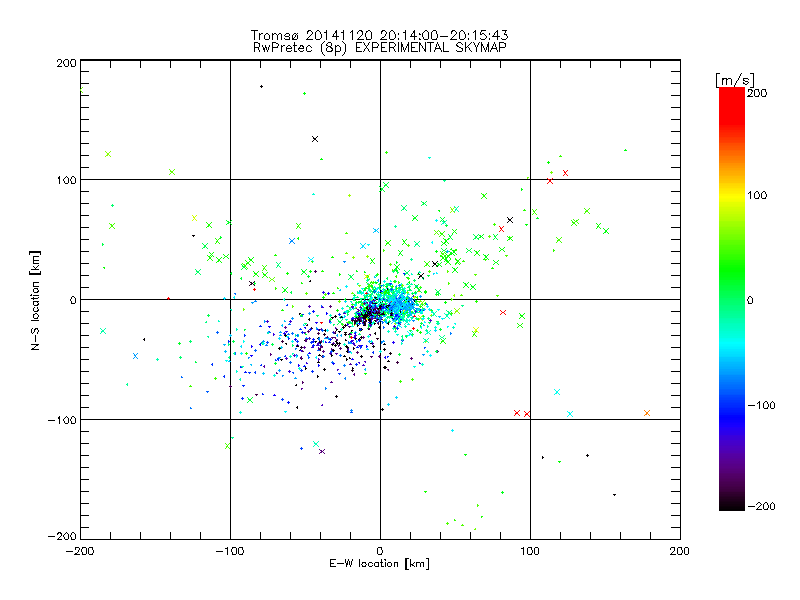Screen dimensions: 800x600
Task: Click the black X marker near top center
Action: coord(315,139)
